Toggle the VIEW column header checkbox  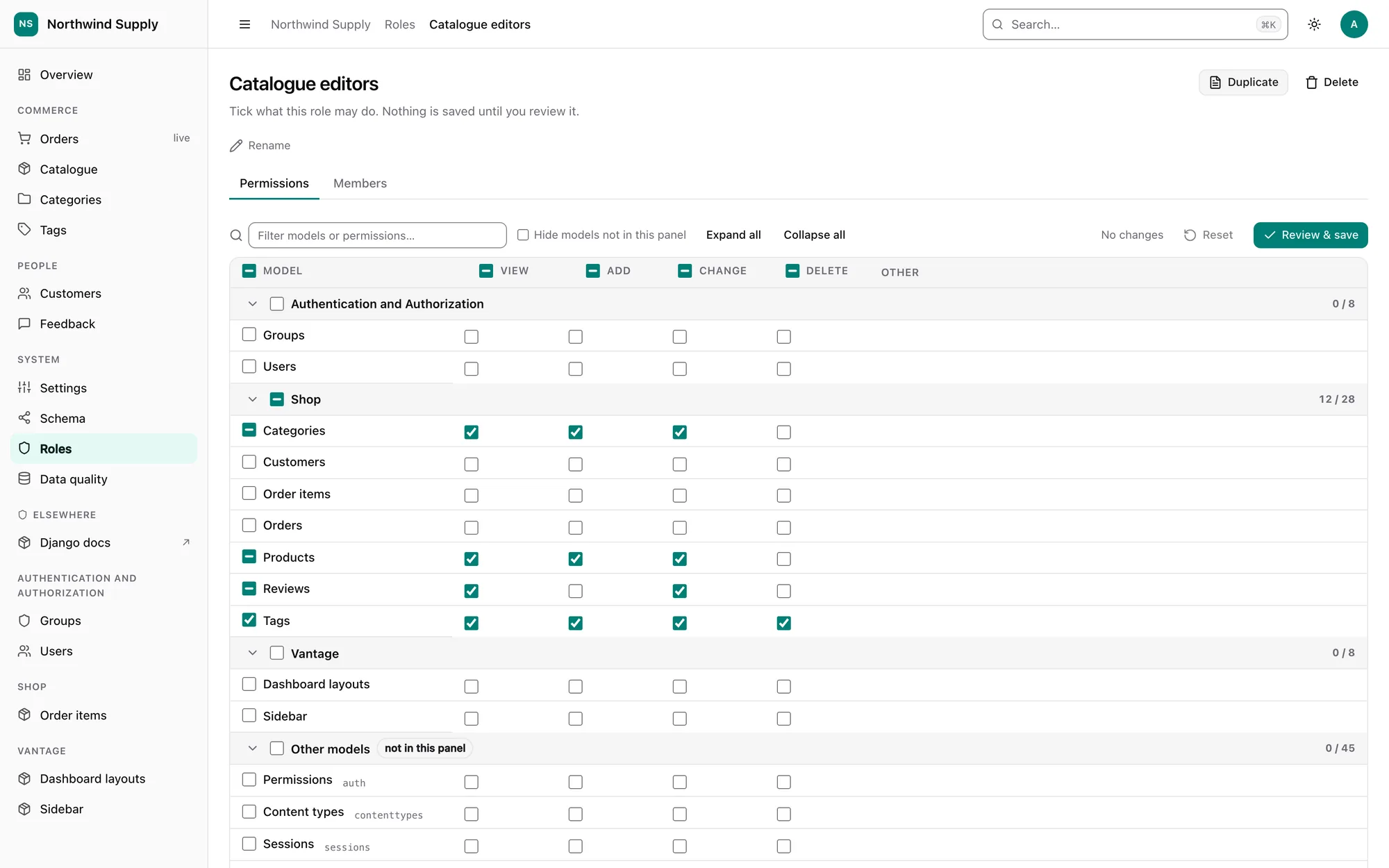tap(486, 271)
